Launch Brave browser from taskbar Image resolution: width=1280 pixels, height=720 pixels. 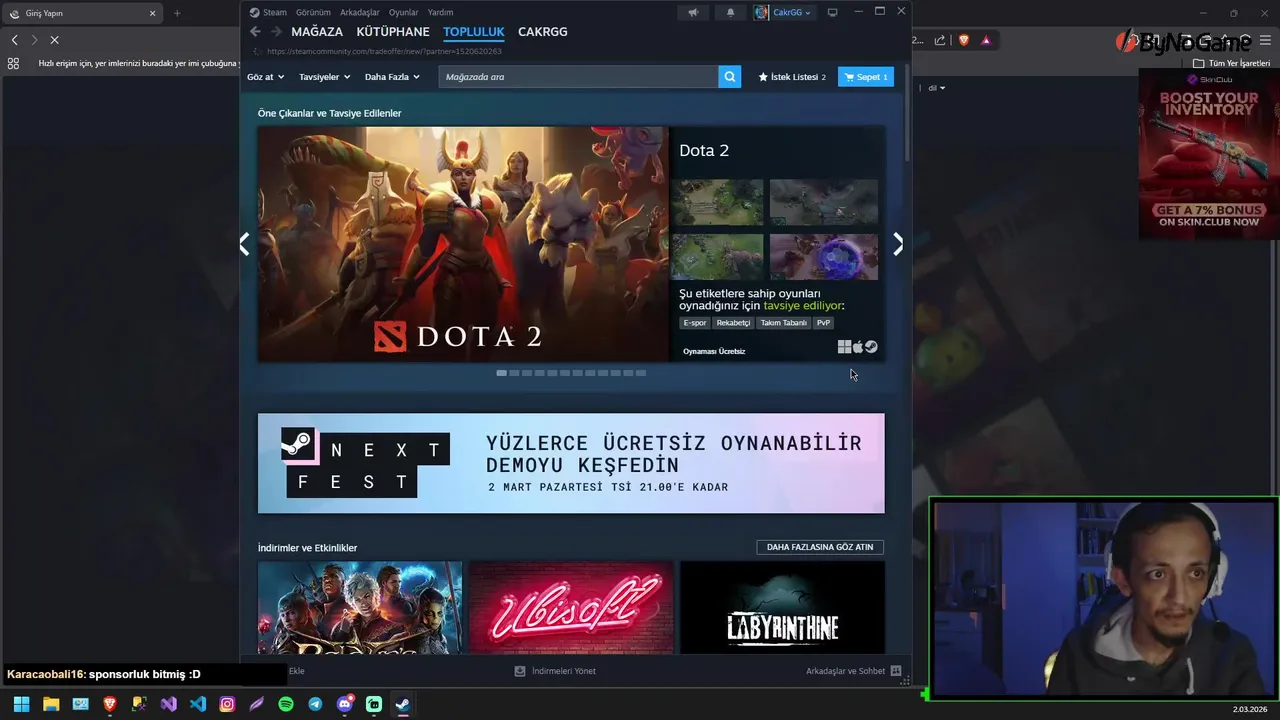click(110, 704)
